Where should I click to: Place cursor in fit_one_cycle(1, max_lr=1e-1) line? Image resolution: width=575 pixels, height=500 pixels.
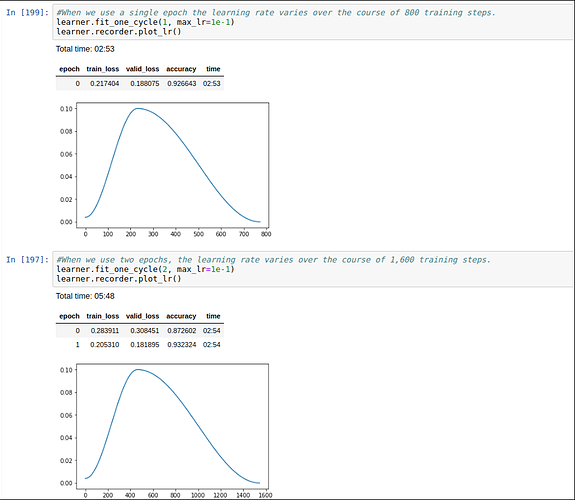(x=145, y=22)
